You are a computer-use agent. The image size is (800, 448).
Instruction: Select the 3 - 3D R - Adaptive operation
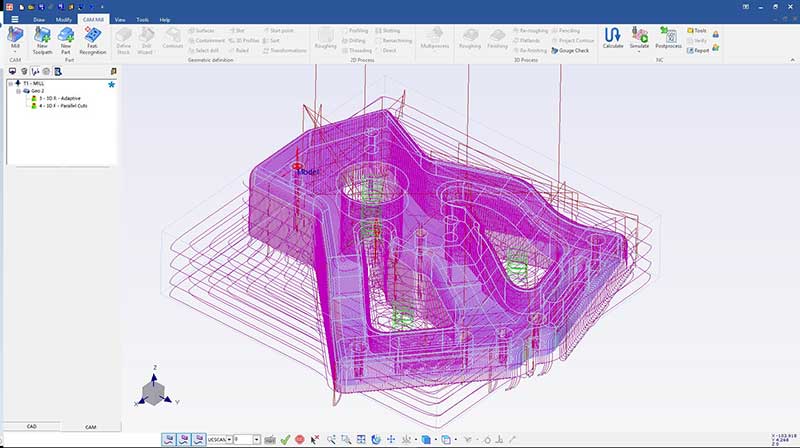58,98
